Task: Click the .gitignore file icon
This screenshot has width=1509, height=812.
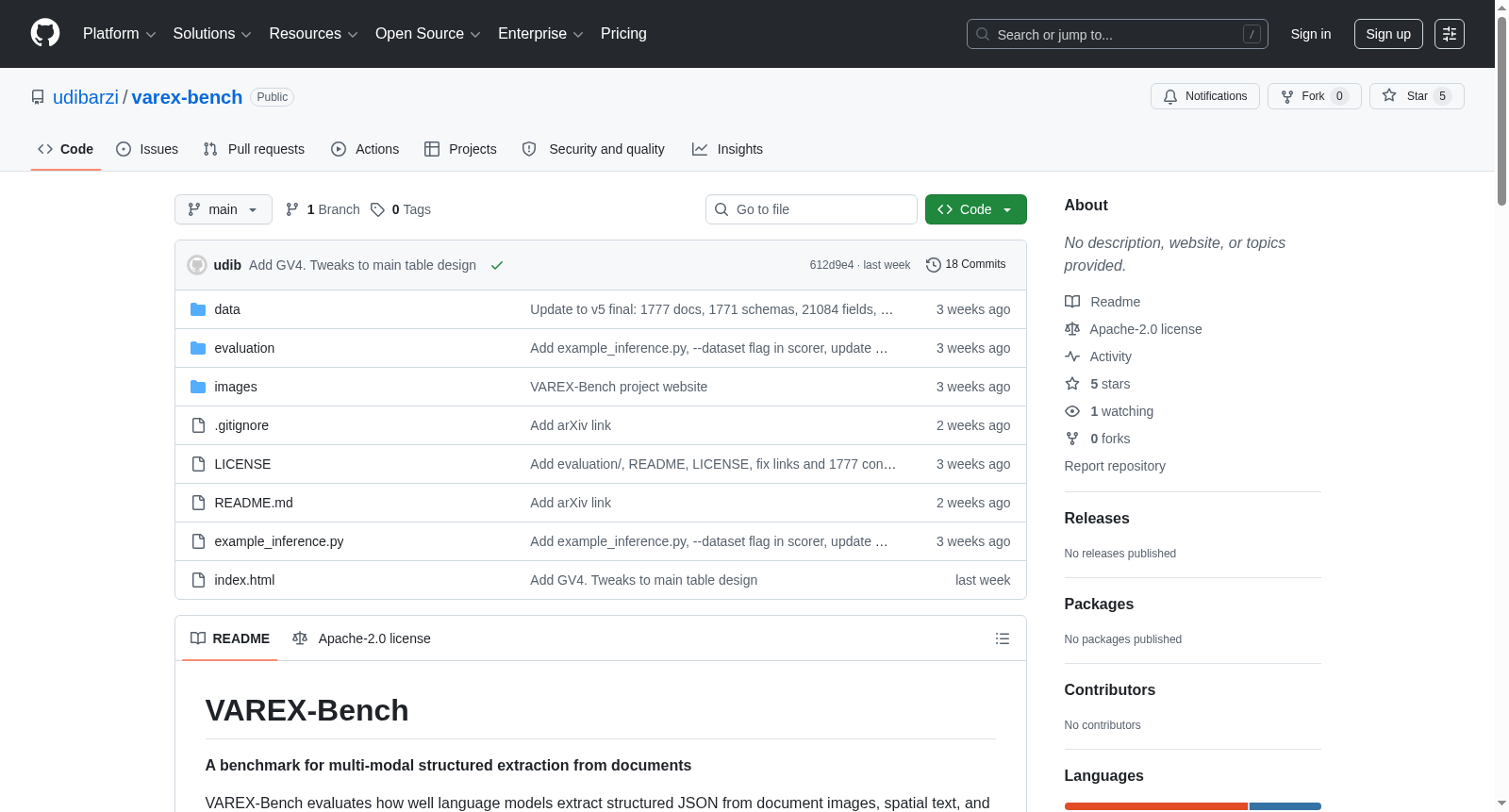Action: click(198, 425)
